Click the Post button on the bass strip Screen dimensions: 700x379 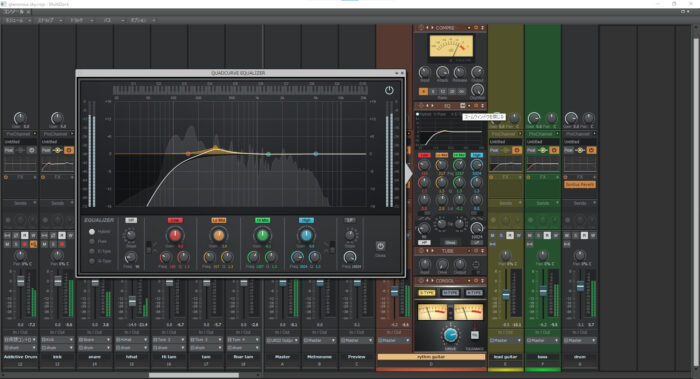[530, 150]
